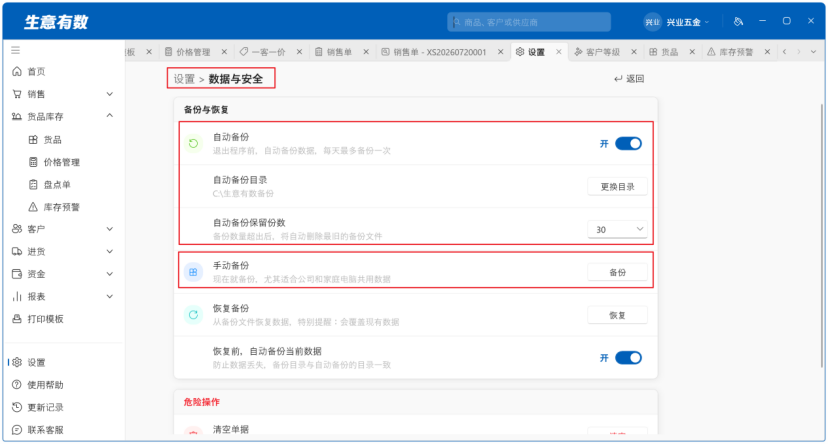Viewport: 828px width, 444px height.
Task: Collapse the 货品库存 section chevron
Action: point(109,116)
